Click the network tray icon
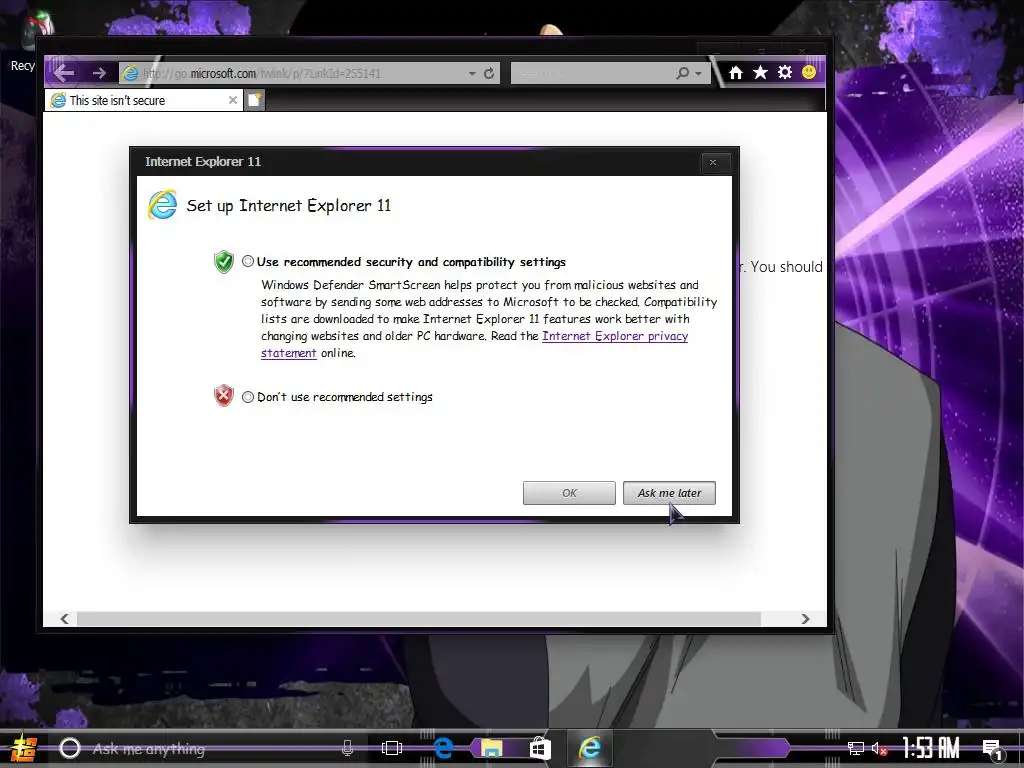1024x768 pixels. pos(856,748)
